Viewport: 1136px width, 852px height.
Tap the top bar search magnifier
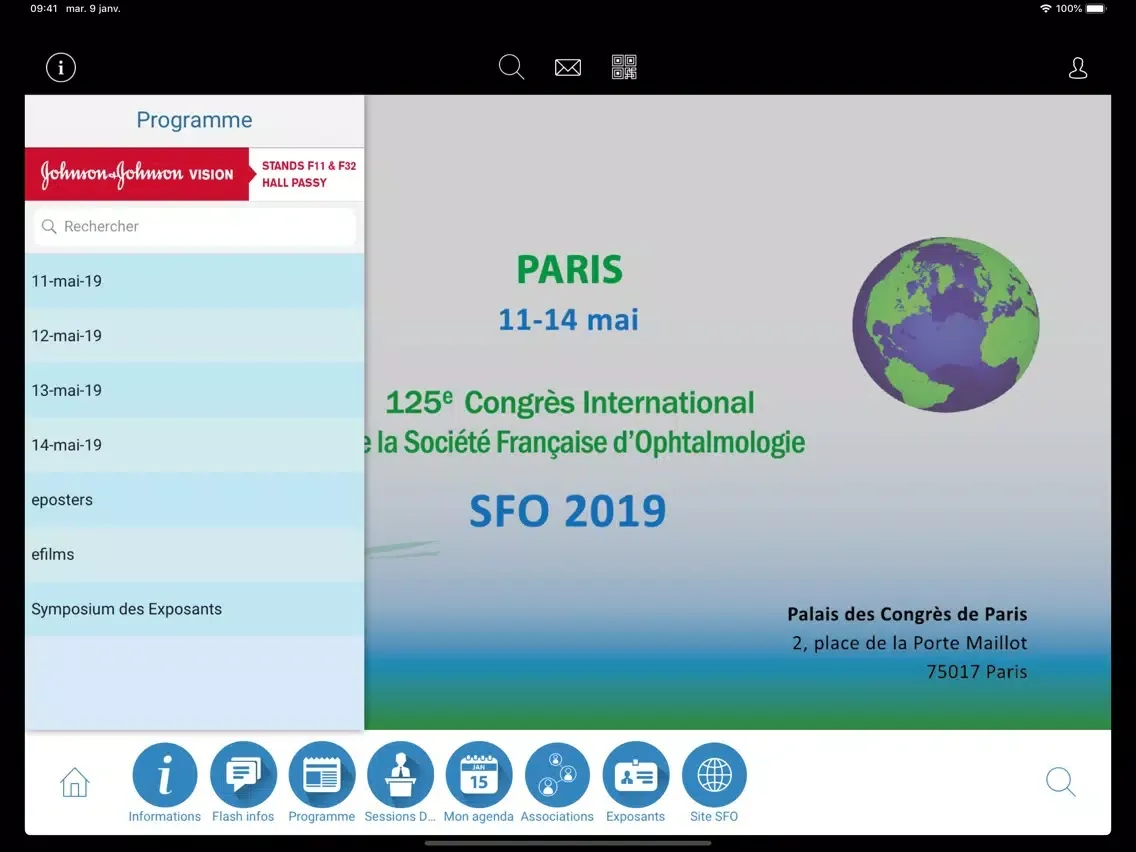pyautogui.click(x=511, y=68)
